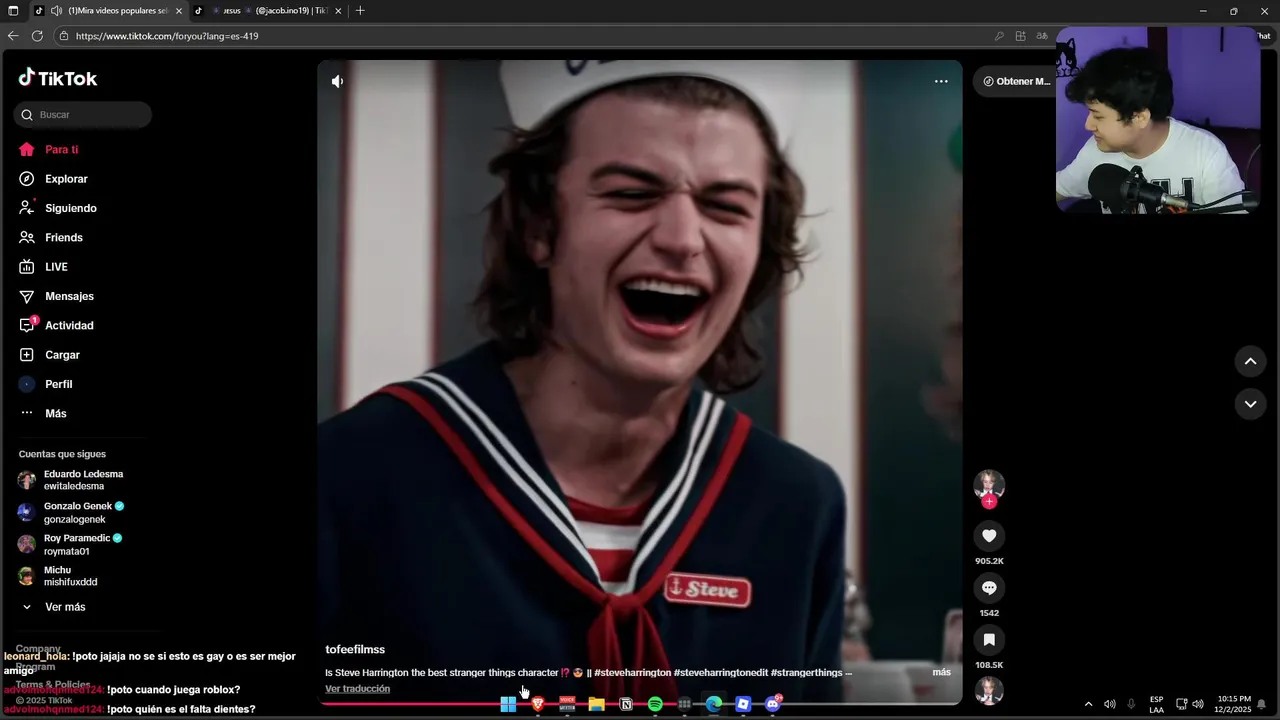The width and height of the screenshot is (1280, 720).
Task: Close the jacob.ino19 tab
Action: 338,11
